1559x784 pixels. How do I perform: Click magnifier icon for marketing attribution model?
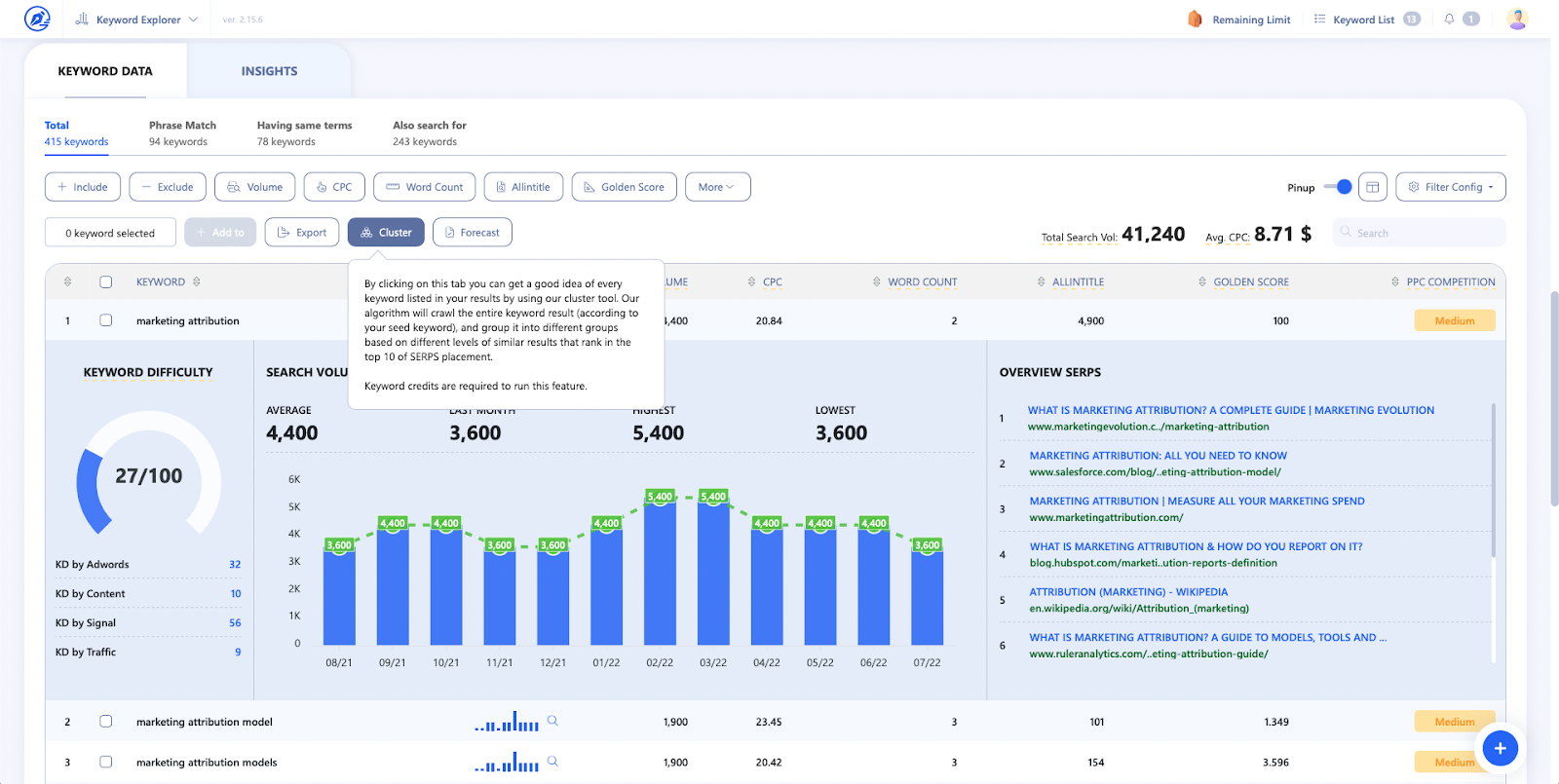[x=552, y=722]
